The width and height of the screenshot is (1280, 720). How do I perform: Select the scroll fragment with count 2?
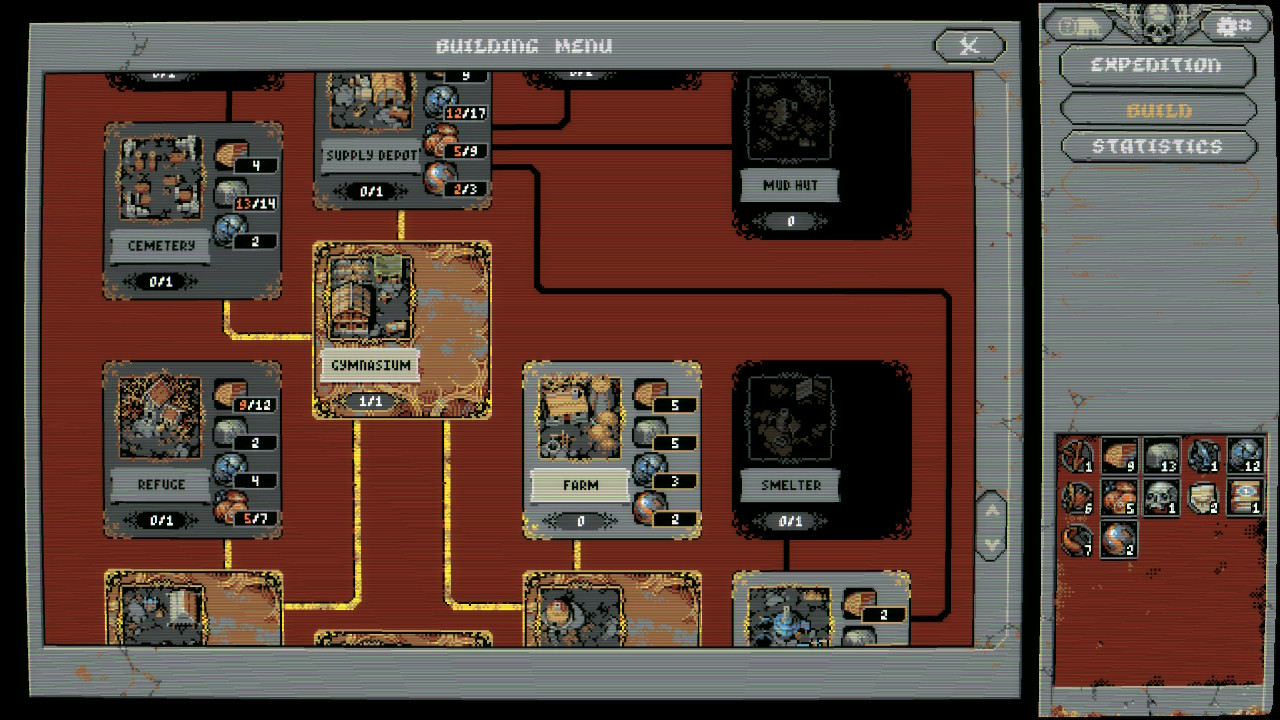1204,497
